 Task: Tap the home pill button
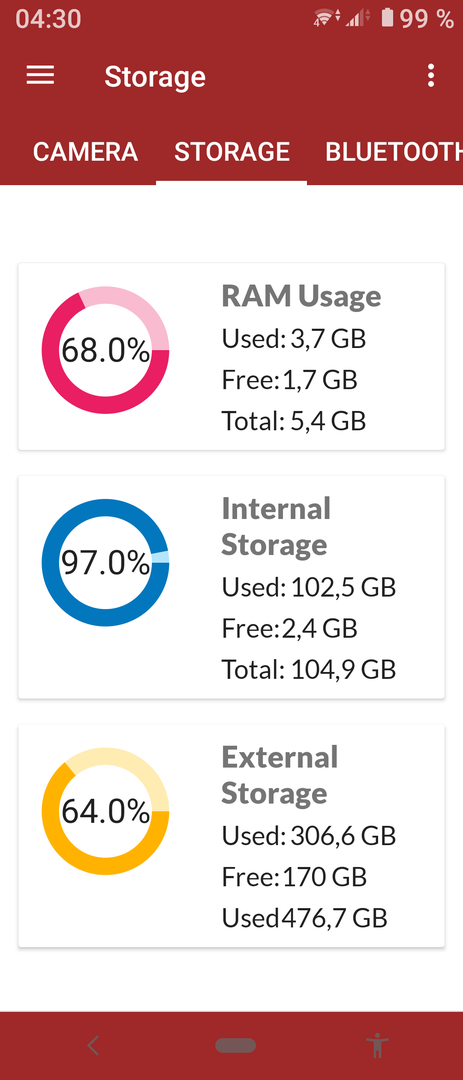pyautogui.click(x=236, y=1046)
